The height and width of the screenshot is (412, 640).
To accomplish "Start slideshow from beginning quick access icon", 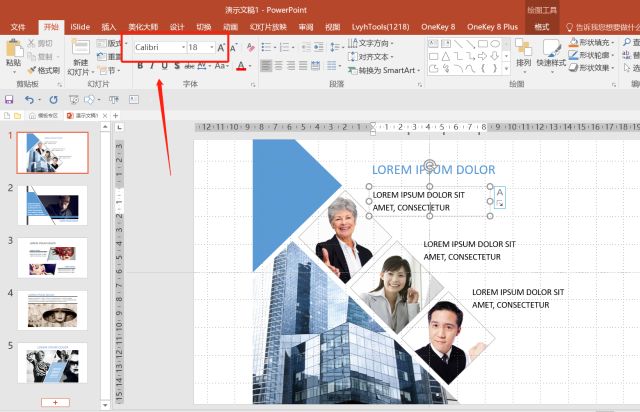I will click(73, 99).
